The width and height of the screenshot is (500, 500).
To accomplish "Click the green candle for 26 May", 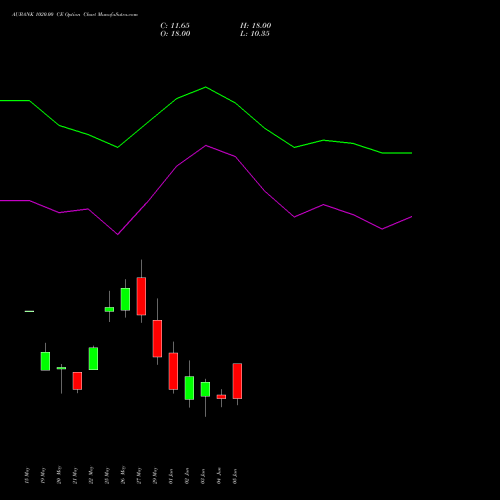I will point(125,299).
